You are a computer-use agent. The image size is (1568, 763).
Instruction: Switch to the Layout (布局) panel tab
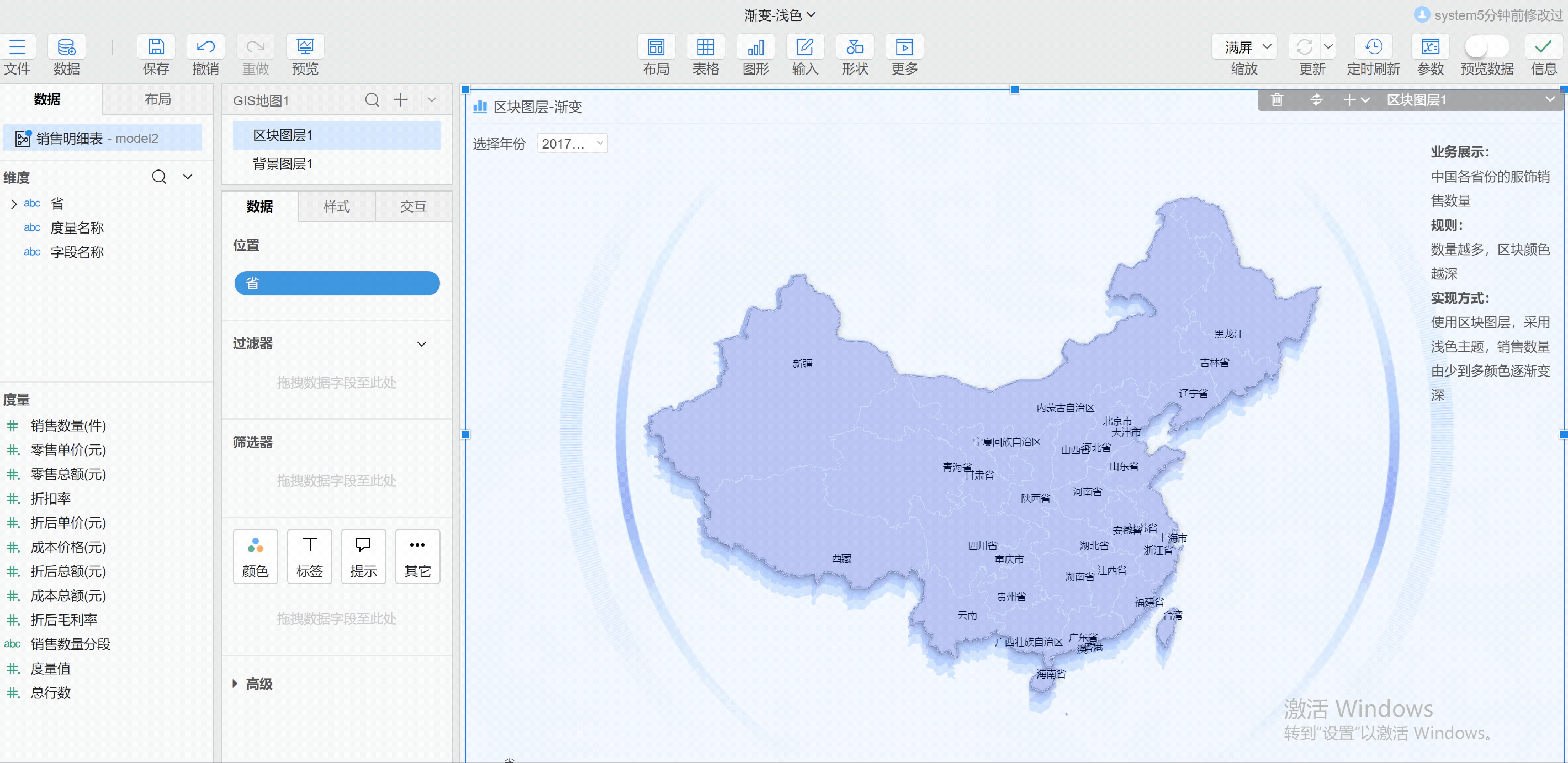tap(158, 100)
